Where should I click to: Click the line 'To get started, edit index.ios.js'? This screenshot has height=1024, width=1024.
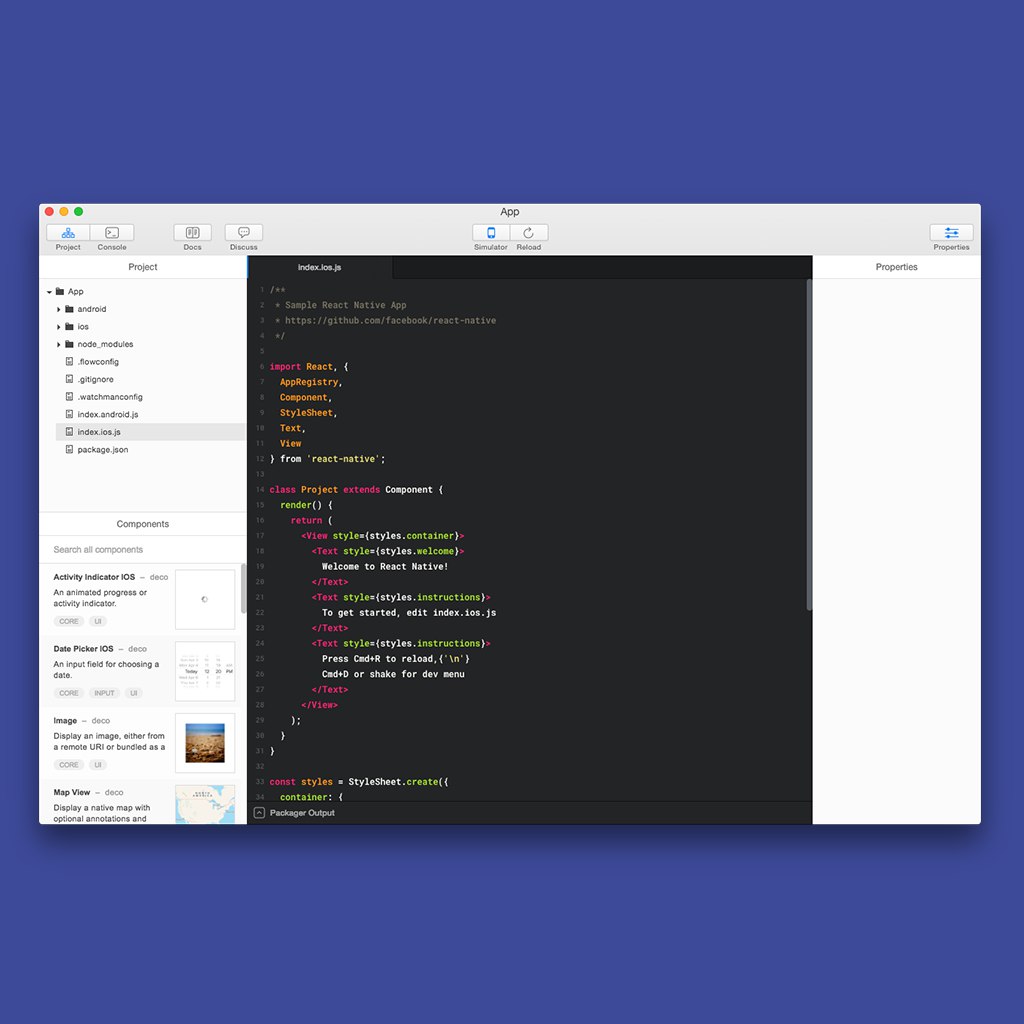409,613
